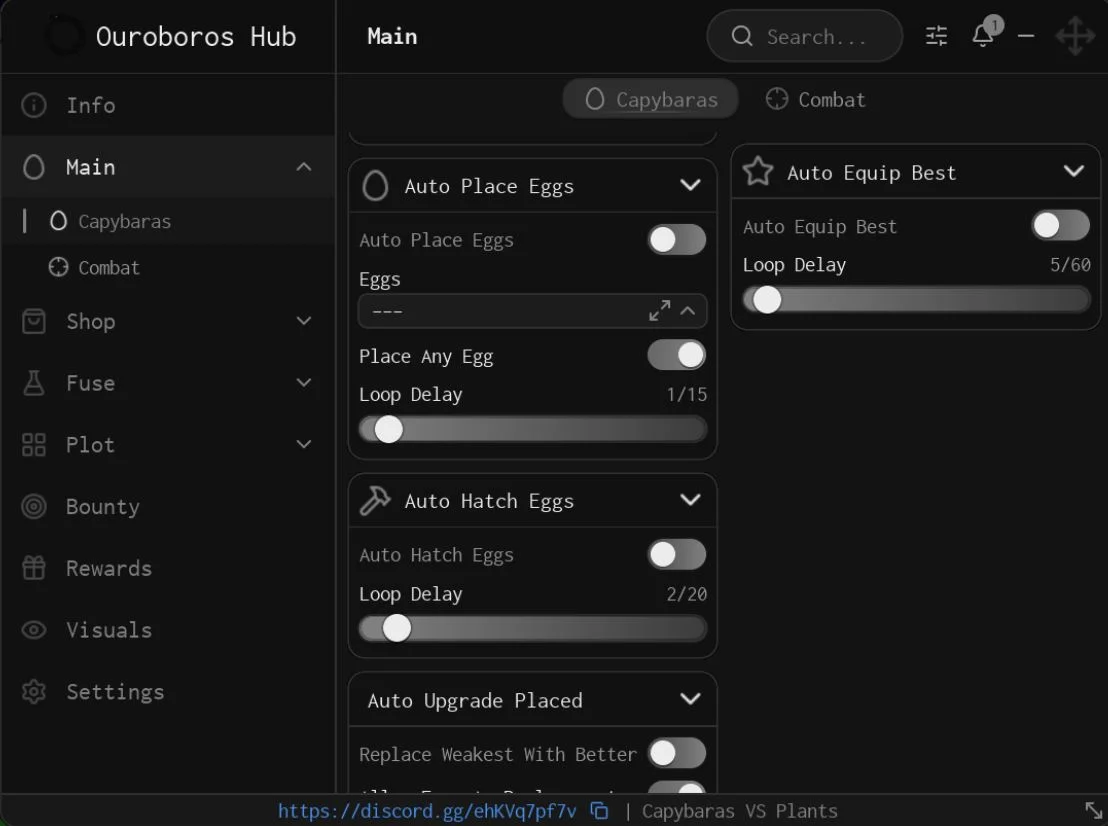This screenshot has width=1108, height=826.
Task: Minimize the hub with dash button
Action: coord(1026,35)
